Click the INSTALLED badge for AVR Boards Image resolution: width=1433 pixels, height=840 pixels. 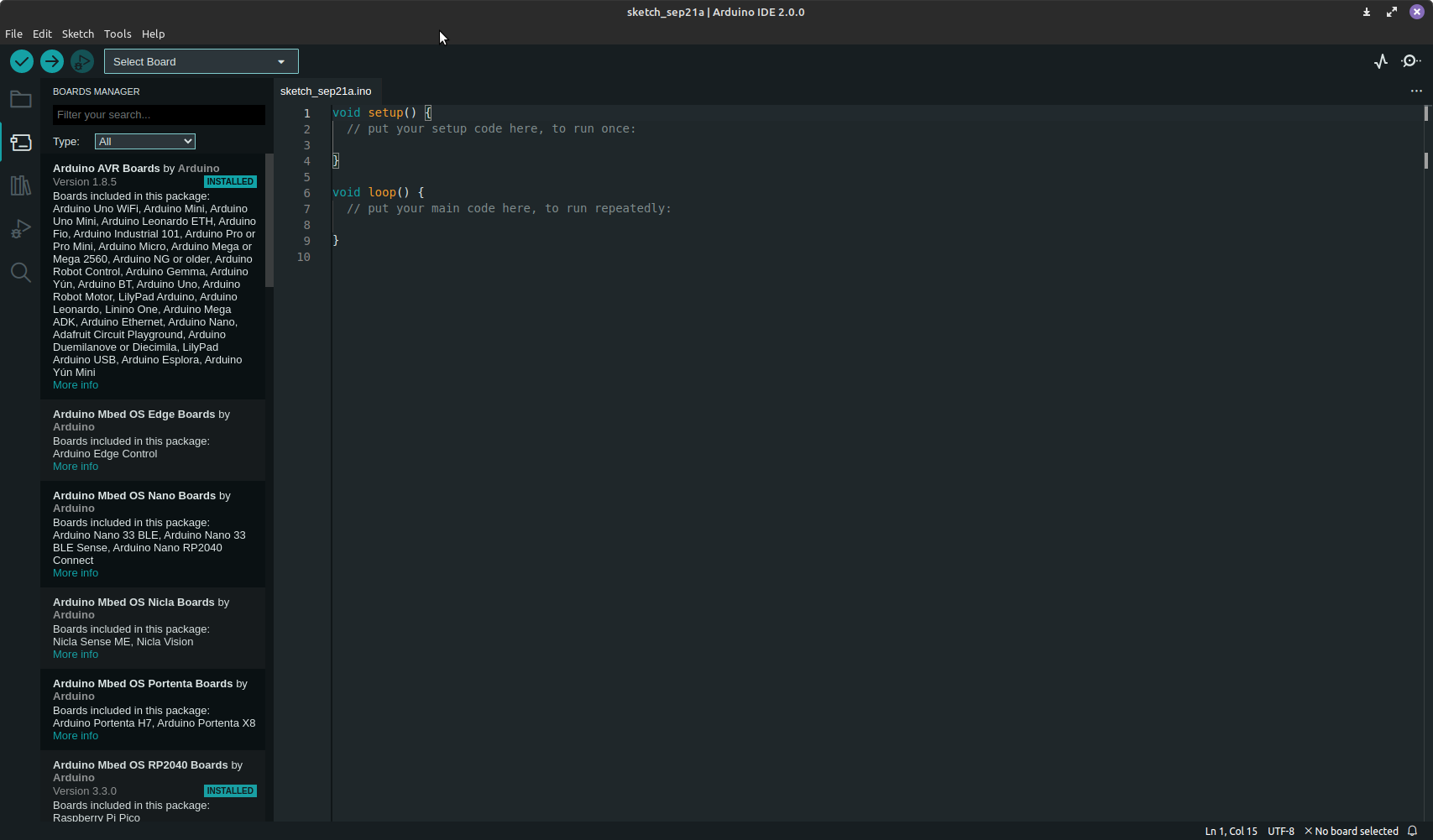[x=230, y=181]
